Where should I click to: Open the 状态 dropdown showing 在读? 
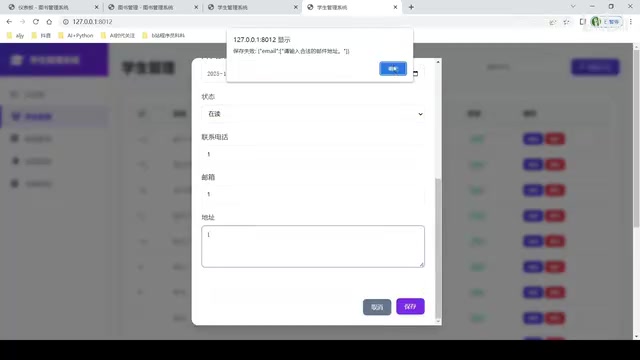click(313, 114)
